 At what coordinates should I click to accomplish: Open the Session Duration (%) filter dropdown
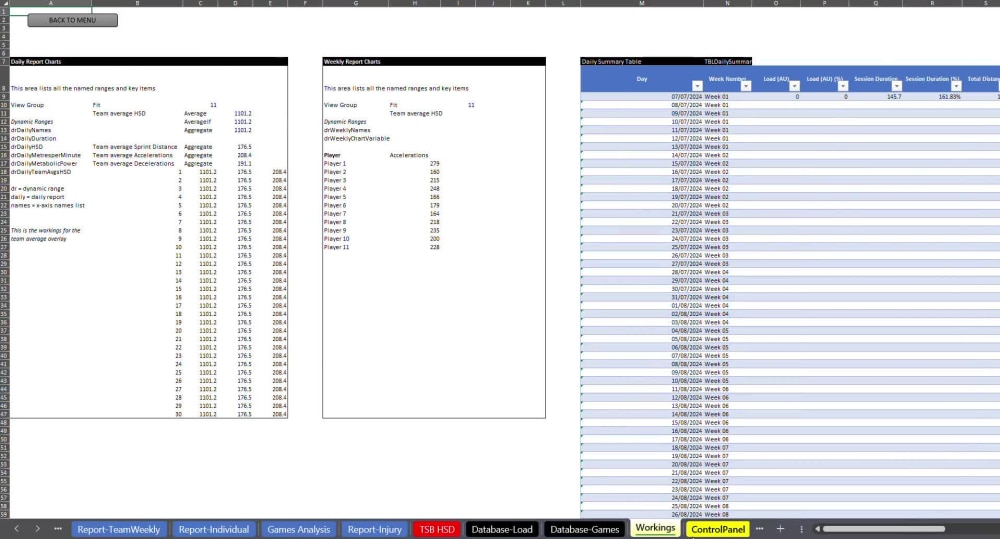pyautogui.click(x=956, y=86)
